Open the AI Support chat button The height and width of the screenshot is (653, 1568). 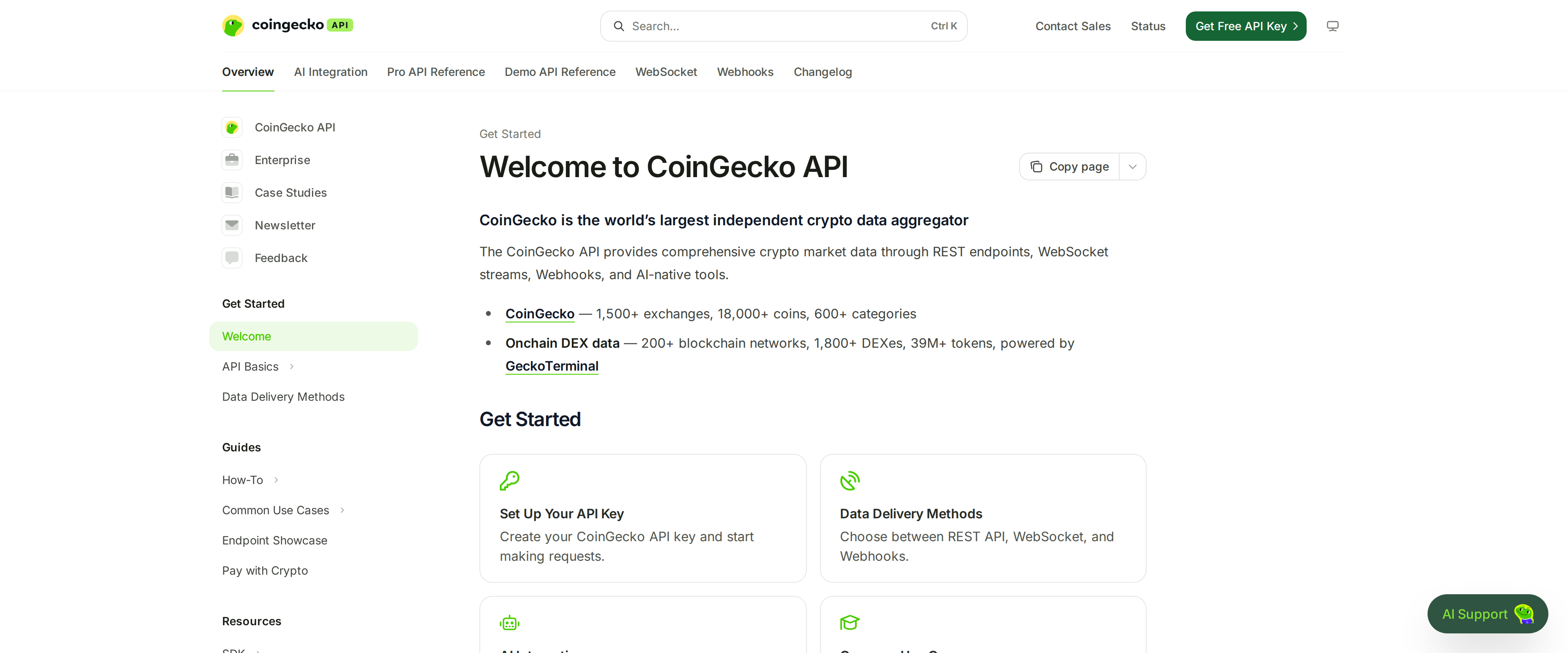click(1487, 614)
